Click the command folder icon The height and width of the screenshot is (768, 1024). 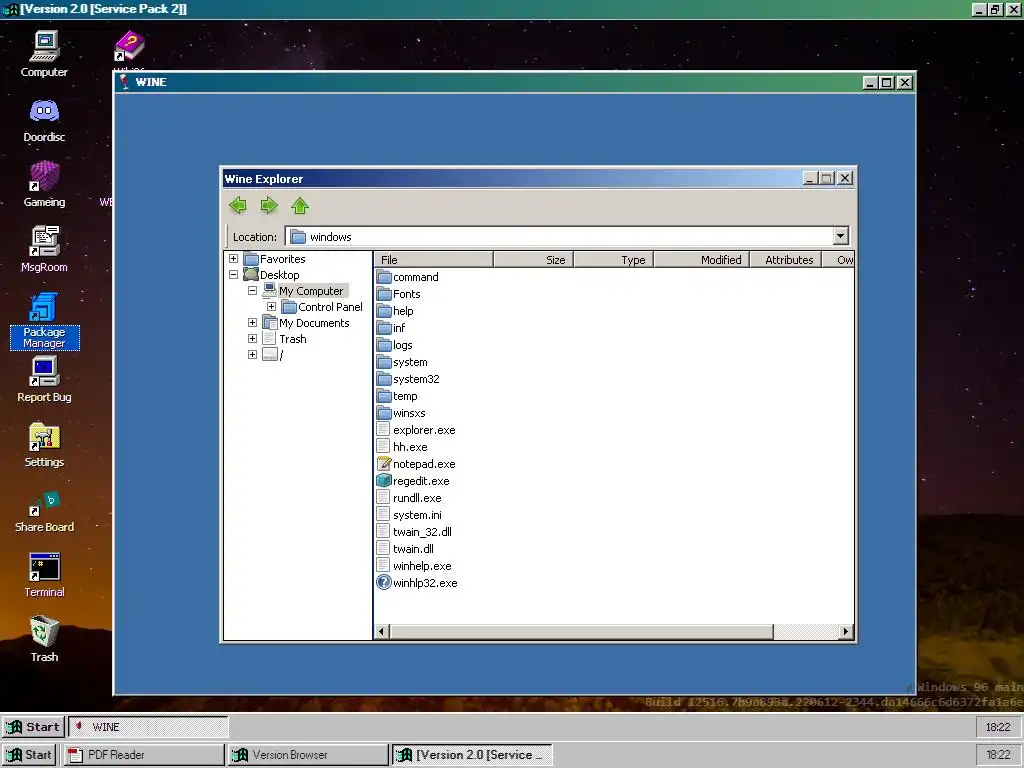[384, 277]
